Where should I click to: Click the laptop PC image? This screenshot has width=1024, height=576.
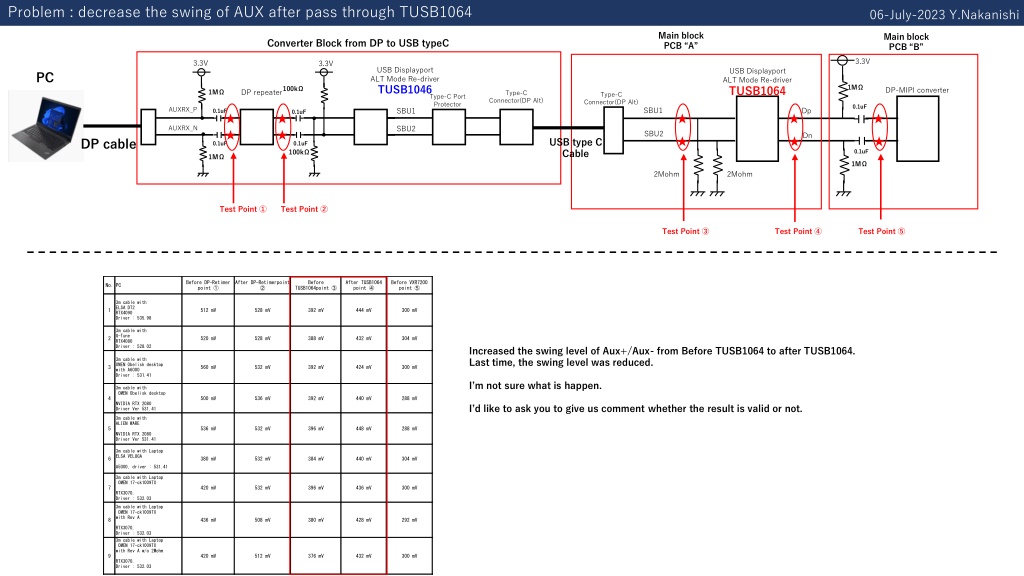pos(46,126)
